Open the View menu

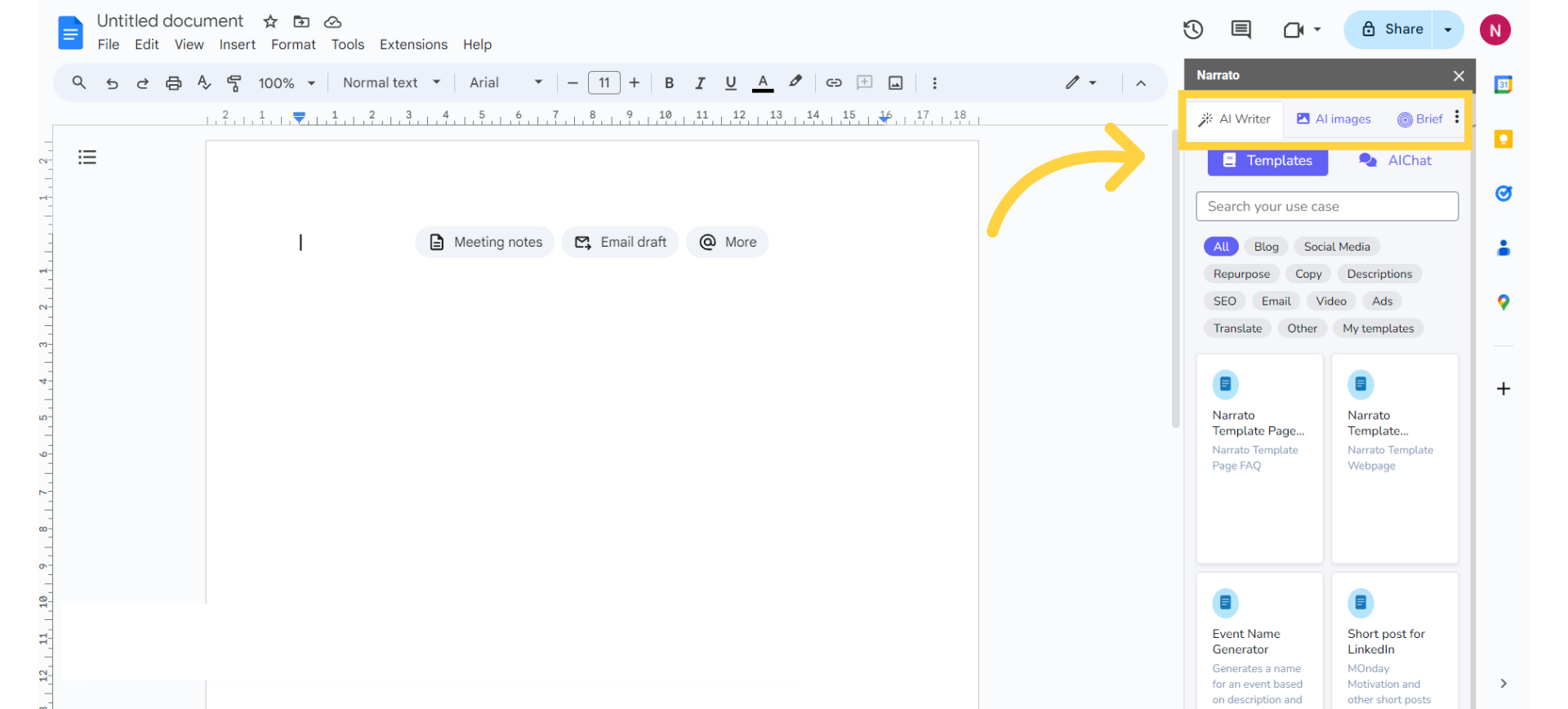[x=189, y=44]
